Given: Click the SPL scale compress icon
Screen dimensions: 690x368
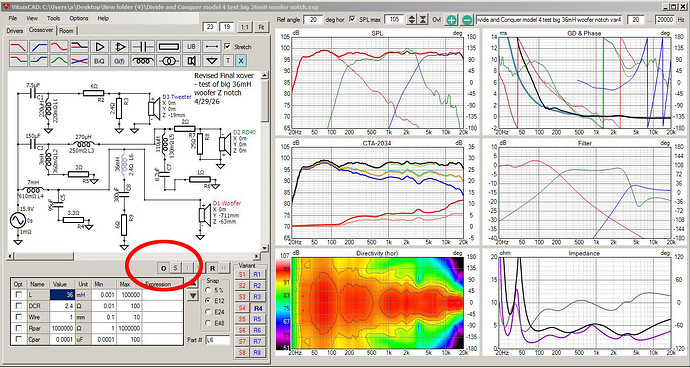Looking at the screenshot, I should coord(422,19).
